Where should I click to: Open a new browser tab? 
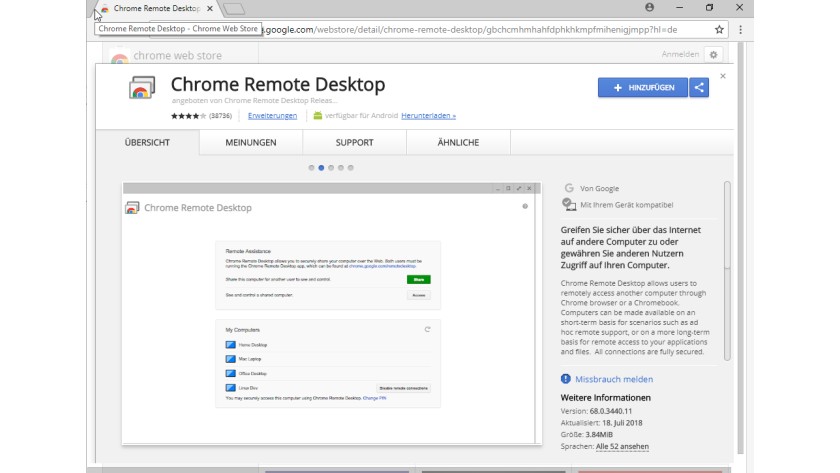click(234, 9)
